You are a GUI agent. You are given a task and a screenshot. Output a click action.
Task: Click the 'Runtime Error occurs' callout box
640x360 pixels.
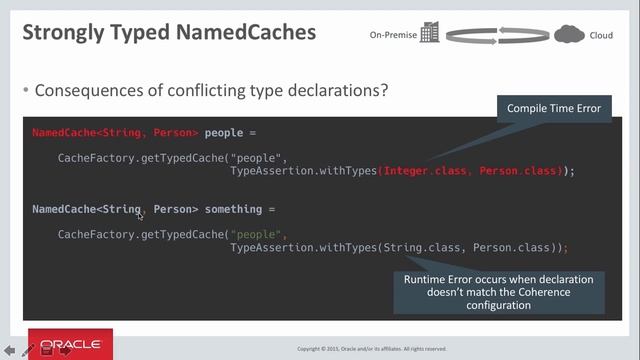pos(499,292)
